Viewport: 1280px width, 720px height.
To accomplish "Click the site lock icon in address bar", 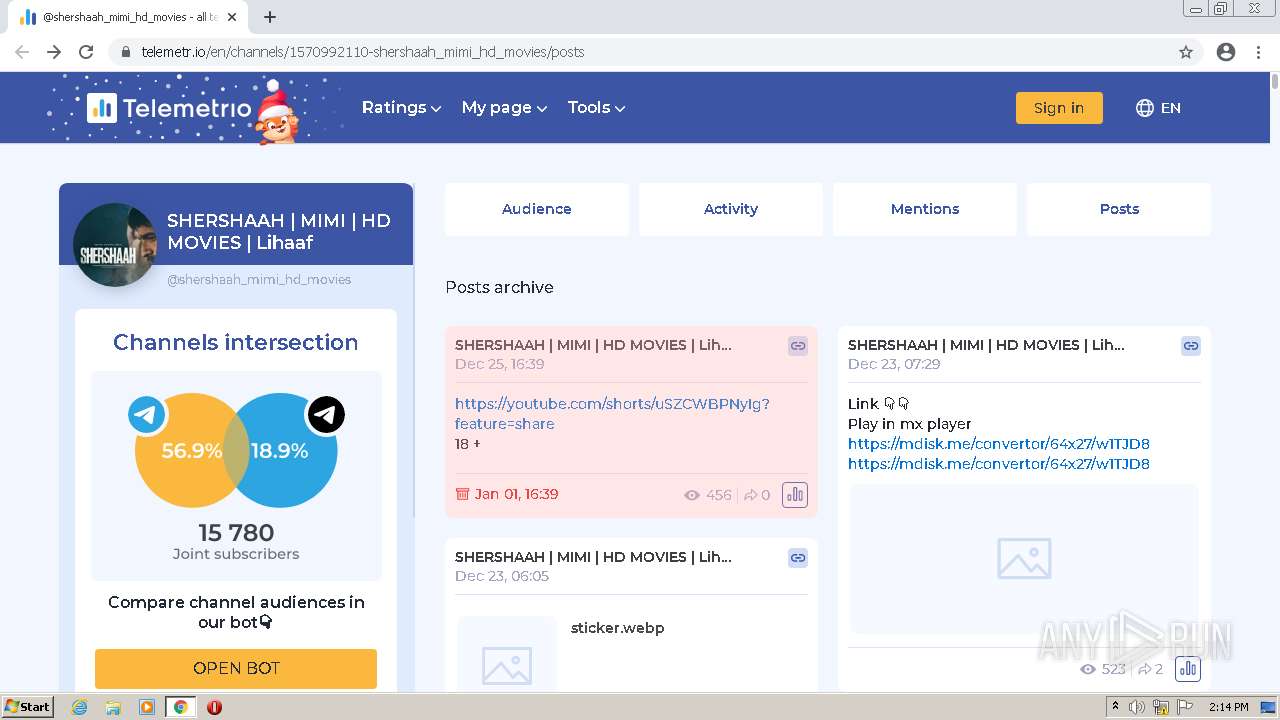I will [x=126, y=52].
